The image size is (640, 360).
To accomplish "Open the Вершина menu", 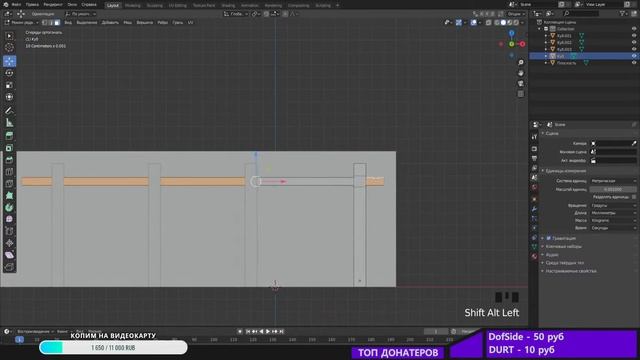I will pos(144,22).
